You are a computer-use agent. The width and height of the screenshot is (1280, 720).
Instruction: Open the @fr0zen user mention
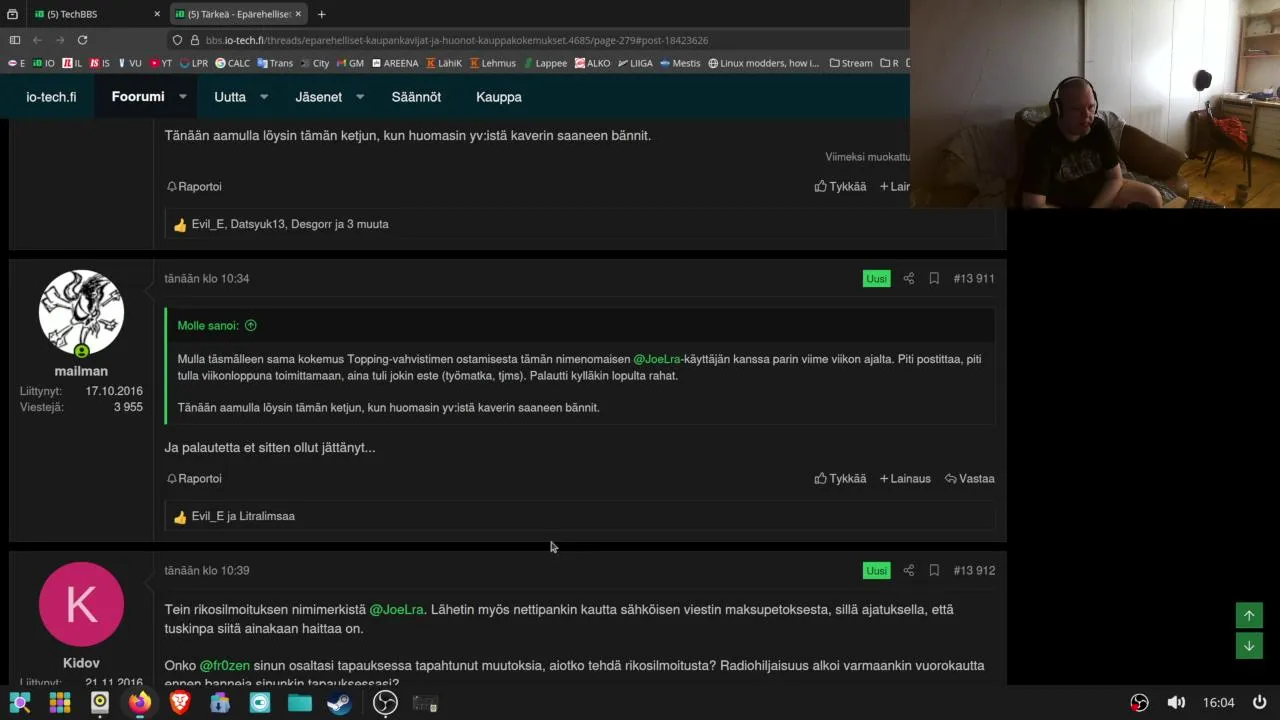[x=225, y=665]
